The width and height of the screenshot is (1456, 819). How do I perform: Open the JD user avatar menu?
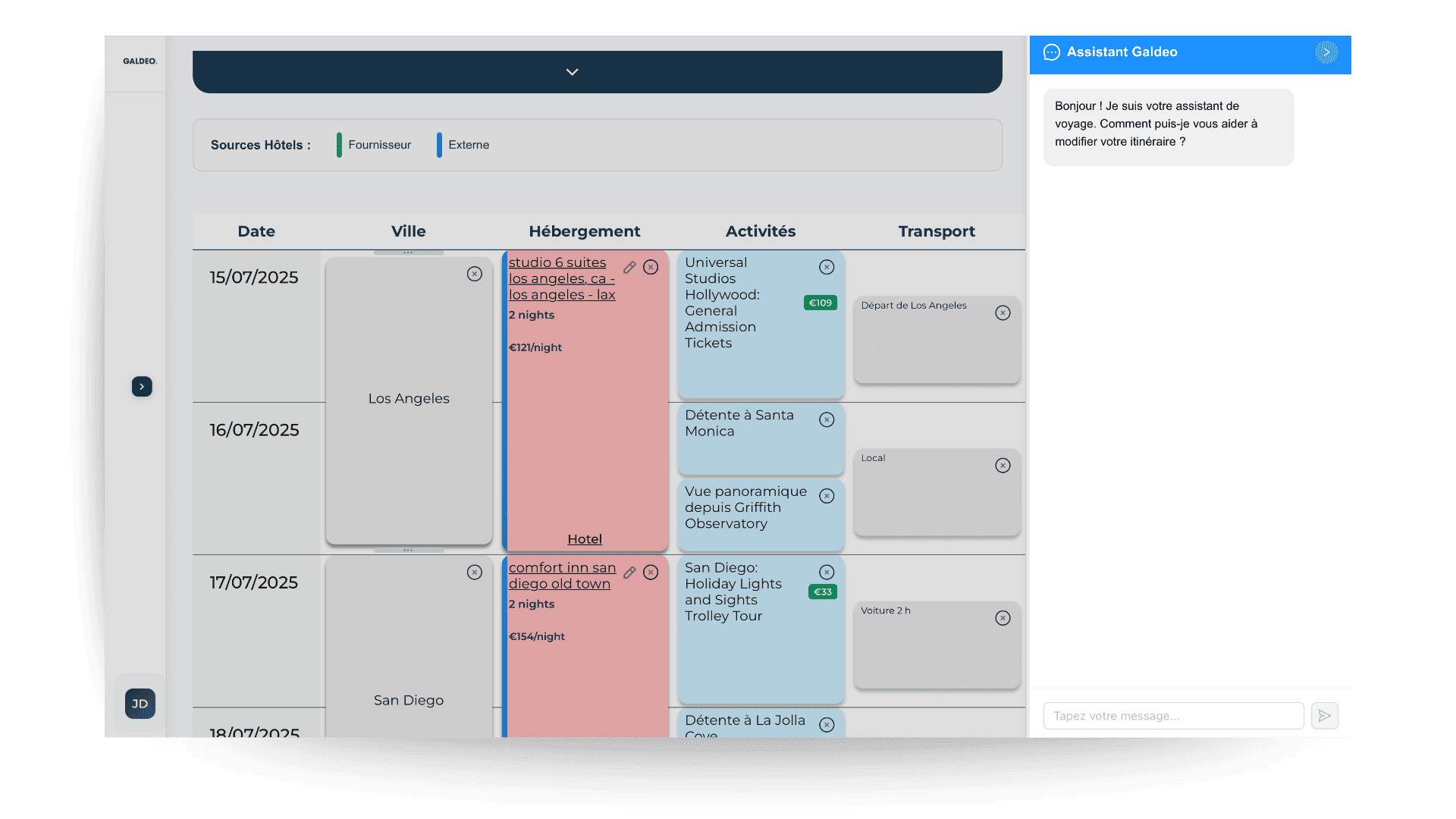[x=140, y=704]
